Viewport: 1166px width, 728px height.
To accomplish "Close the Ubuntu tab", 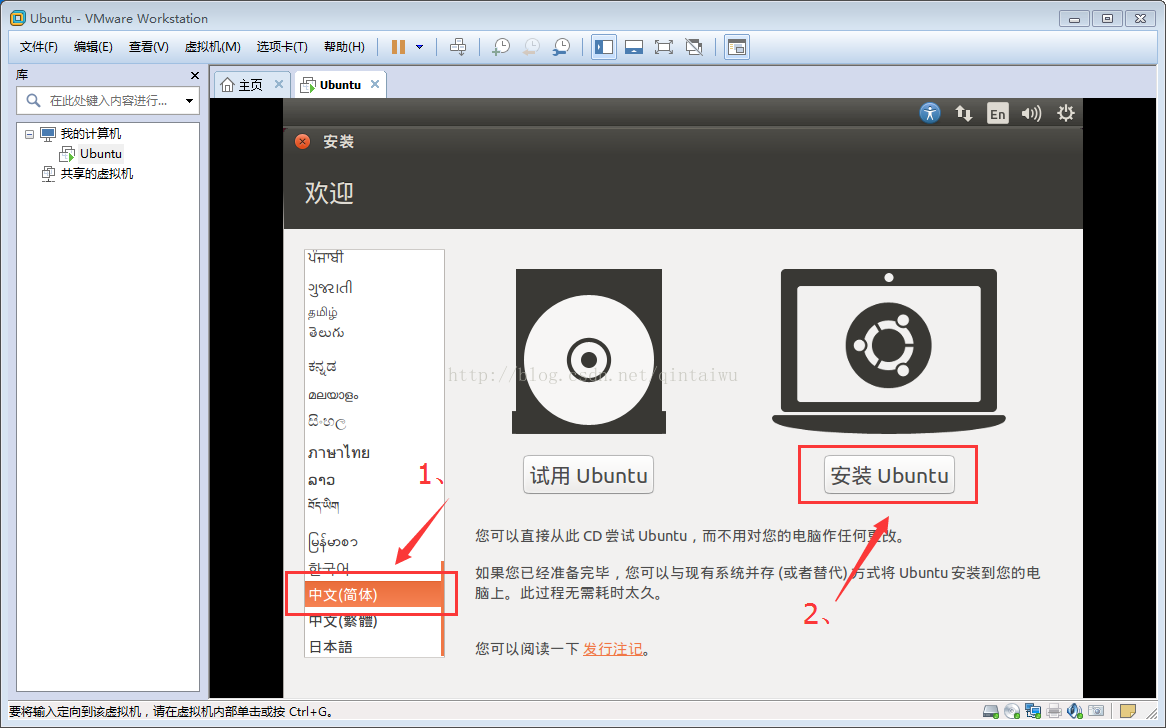I will [x=375, y=84].
